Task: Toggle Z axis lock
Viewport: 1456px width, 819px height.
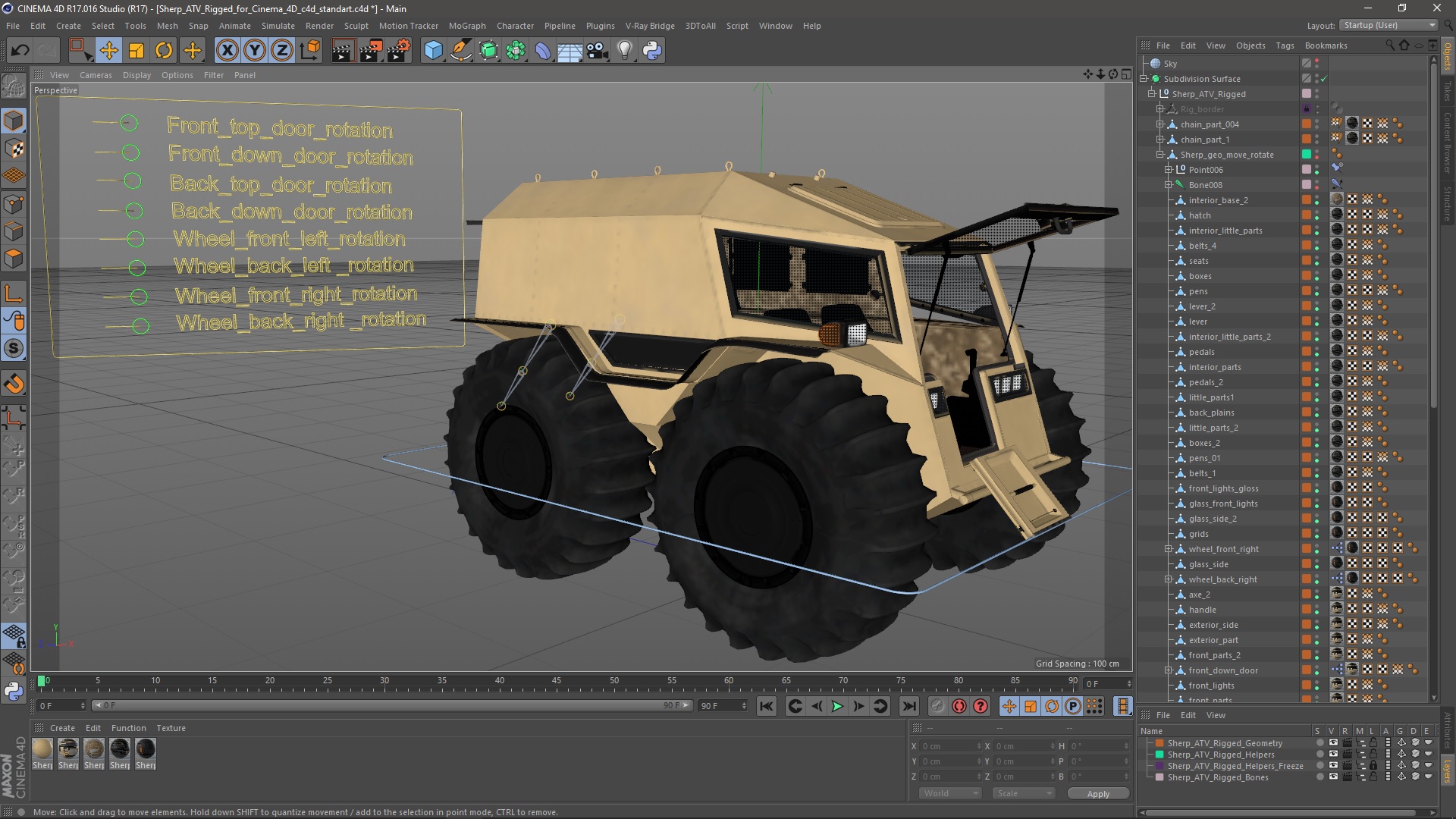Action: (x=282, y=51)
